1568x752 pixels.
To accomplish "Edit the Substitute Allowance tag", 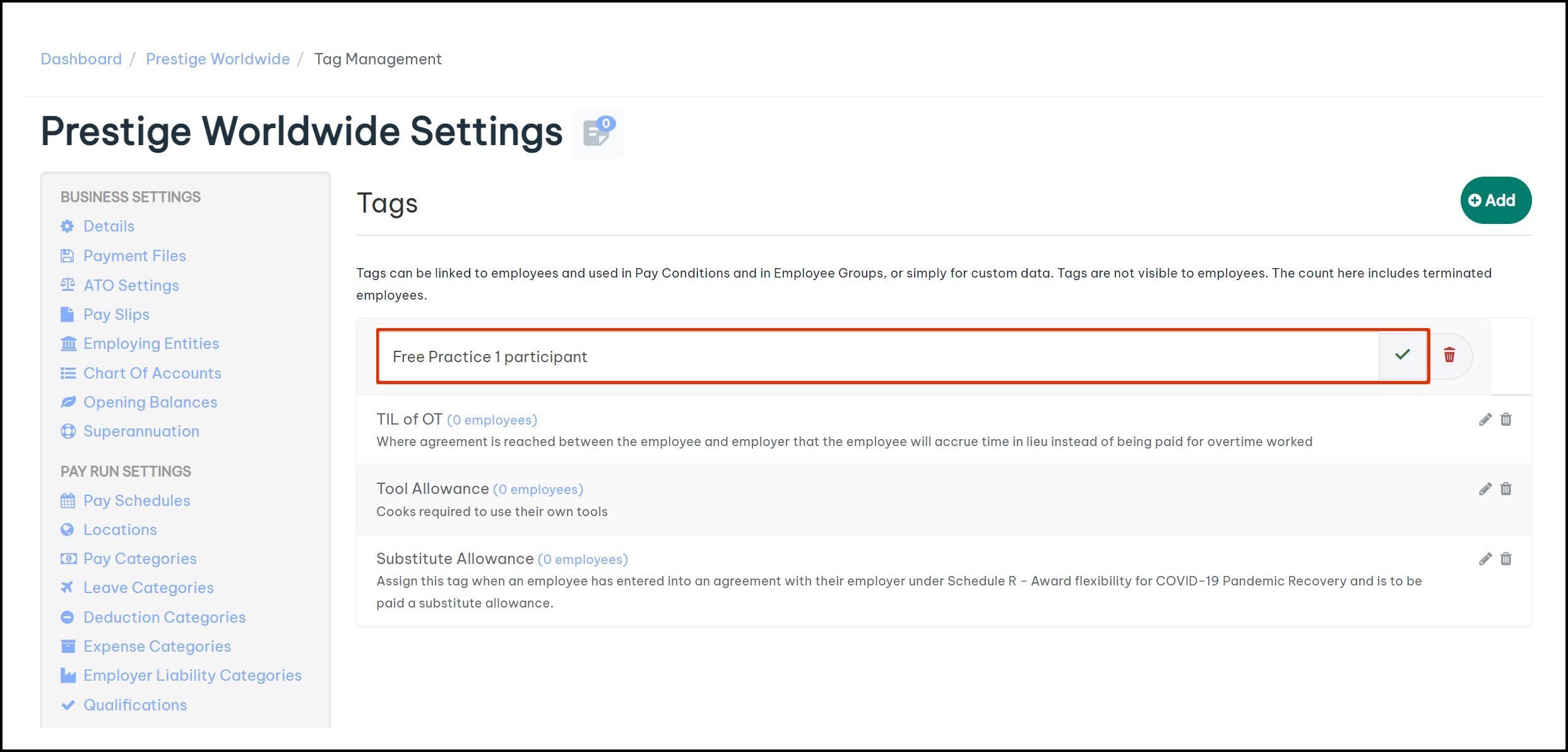I will click(1485, 559).
